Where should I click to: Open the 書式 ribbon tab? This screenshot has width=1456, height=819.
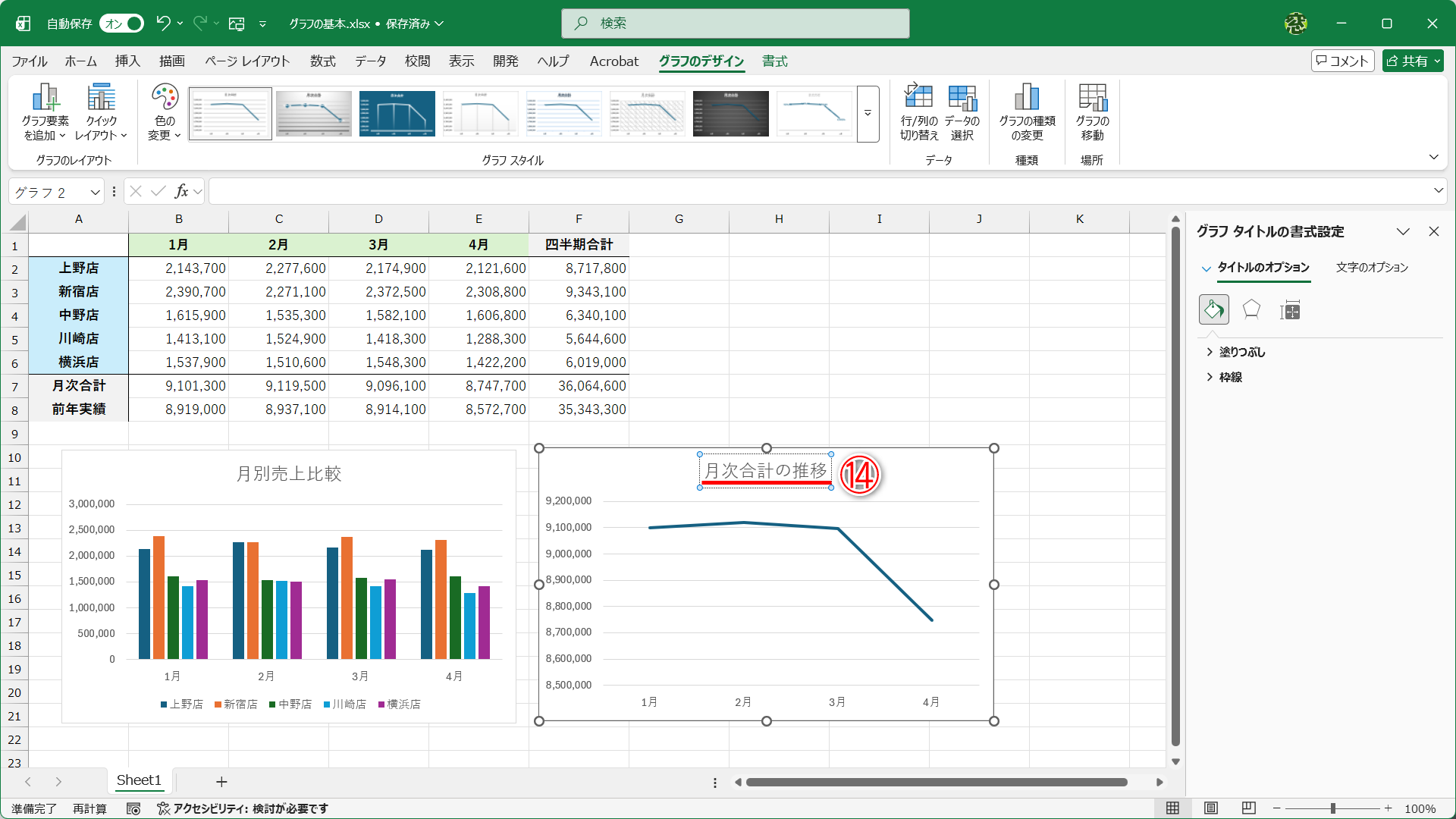774,61
